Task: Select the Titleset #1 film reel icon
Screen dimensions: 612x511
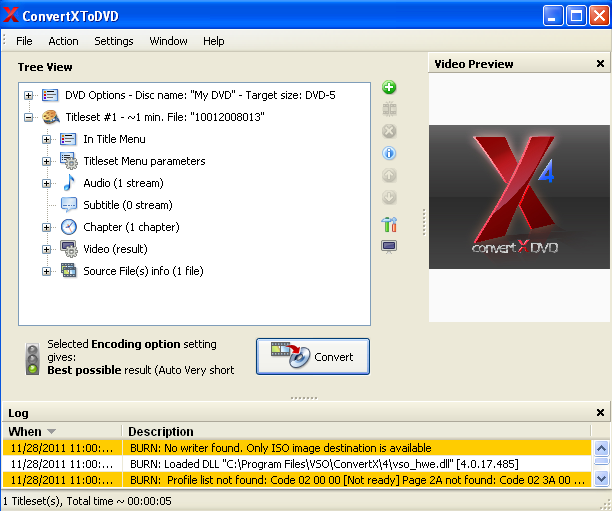Action: [x=51, y=117]
